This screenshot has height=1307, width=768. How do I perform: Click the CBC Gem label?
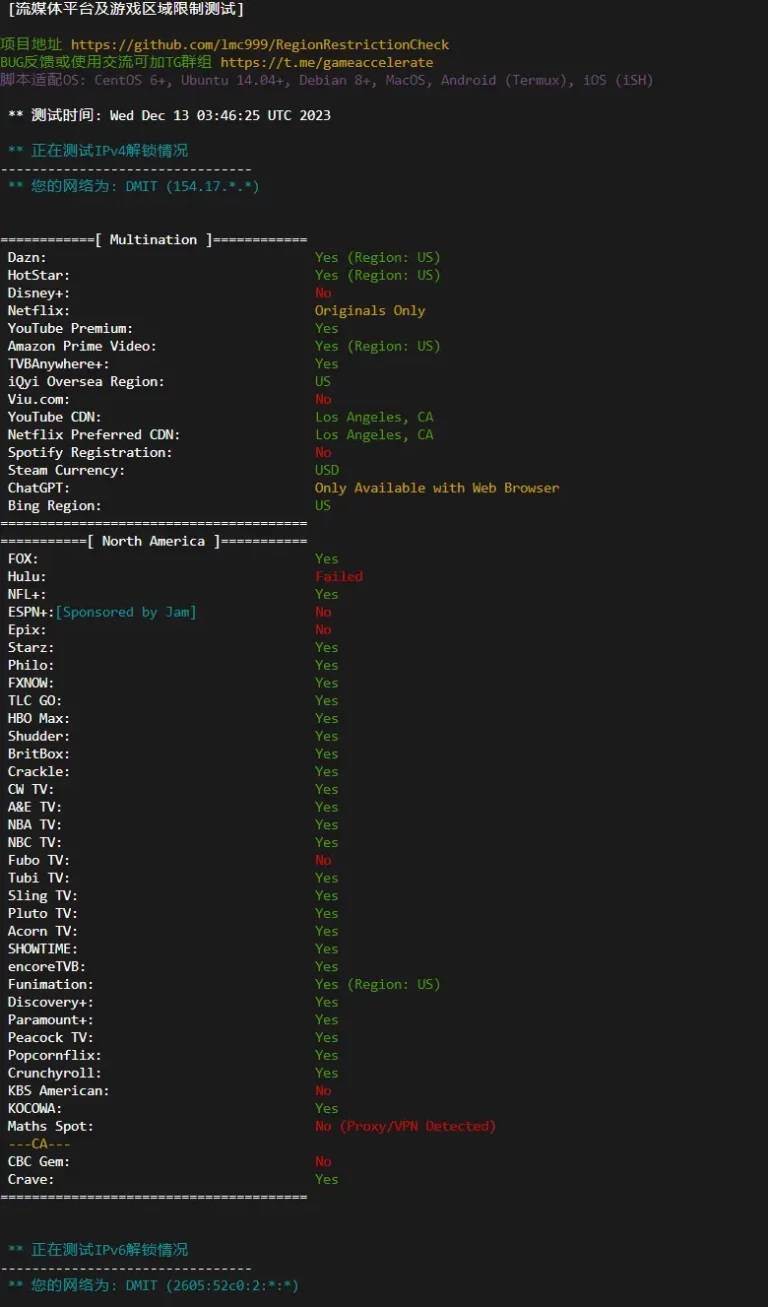(x=39, y=1162)
